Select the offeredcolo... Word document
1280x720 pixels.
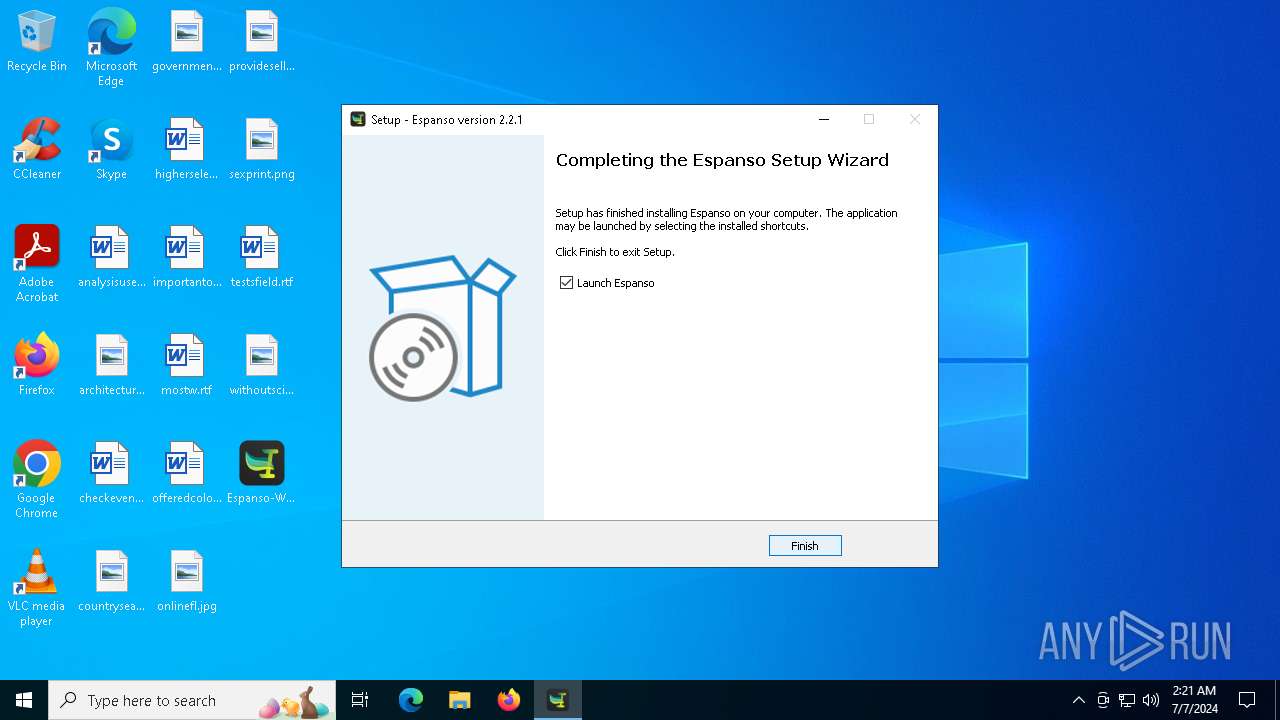point(187,474)
